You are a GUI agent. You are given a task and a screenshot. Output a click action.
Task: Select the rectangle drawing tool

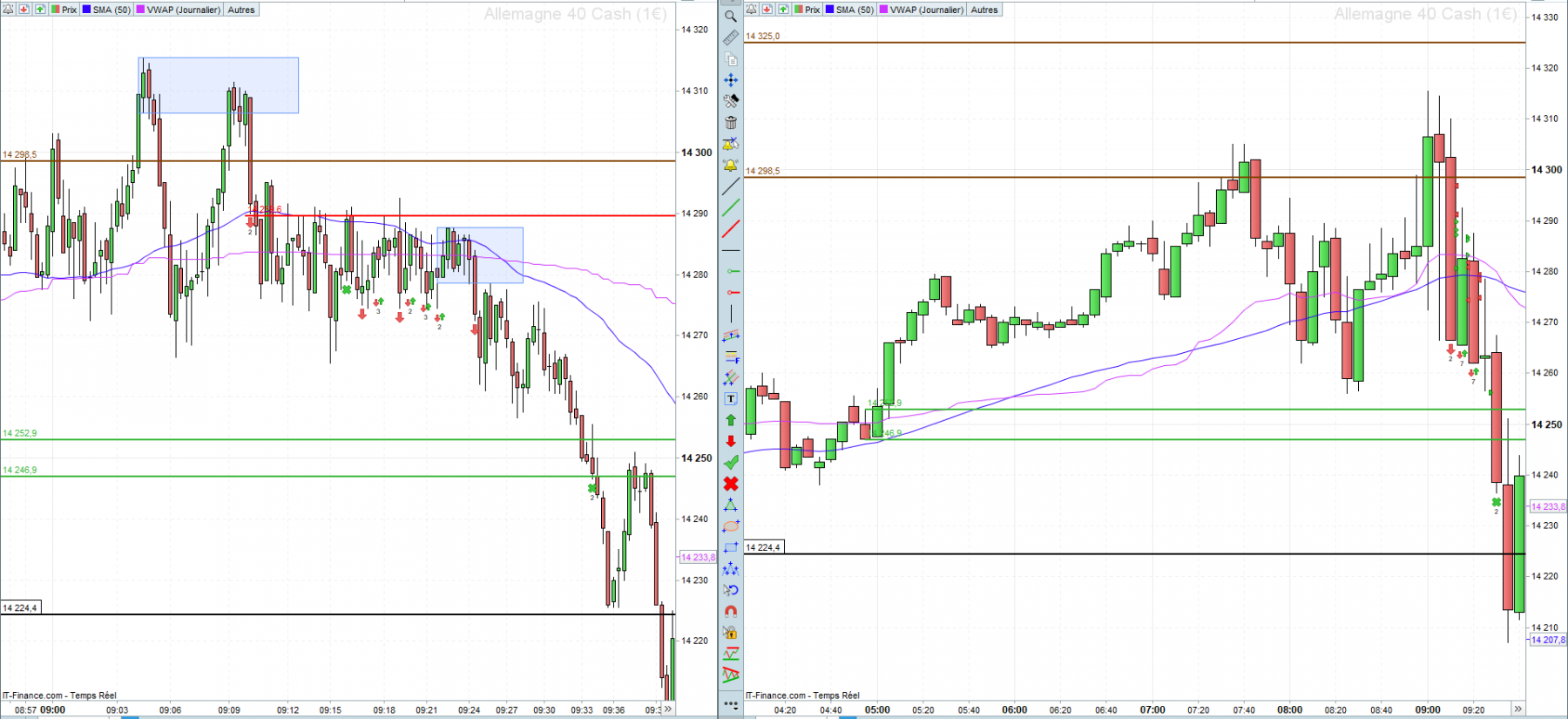click(x=731, y=547)
